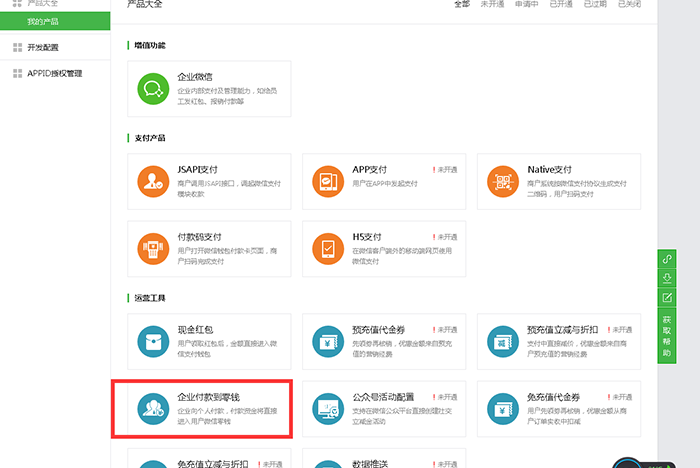This screenshot has width=700, height=468.
Task: Switch to the 申请中 filter tab
Action: coord(527,4)
